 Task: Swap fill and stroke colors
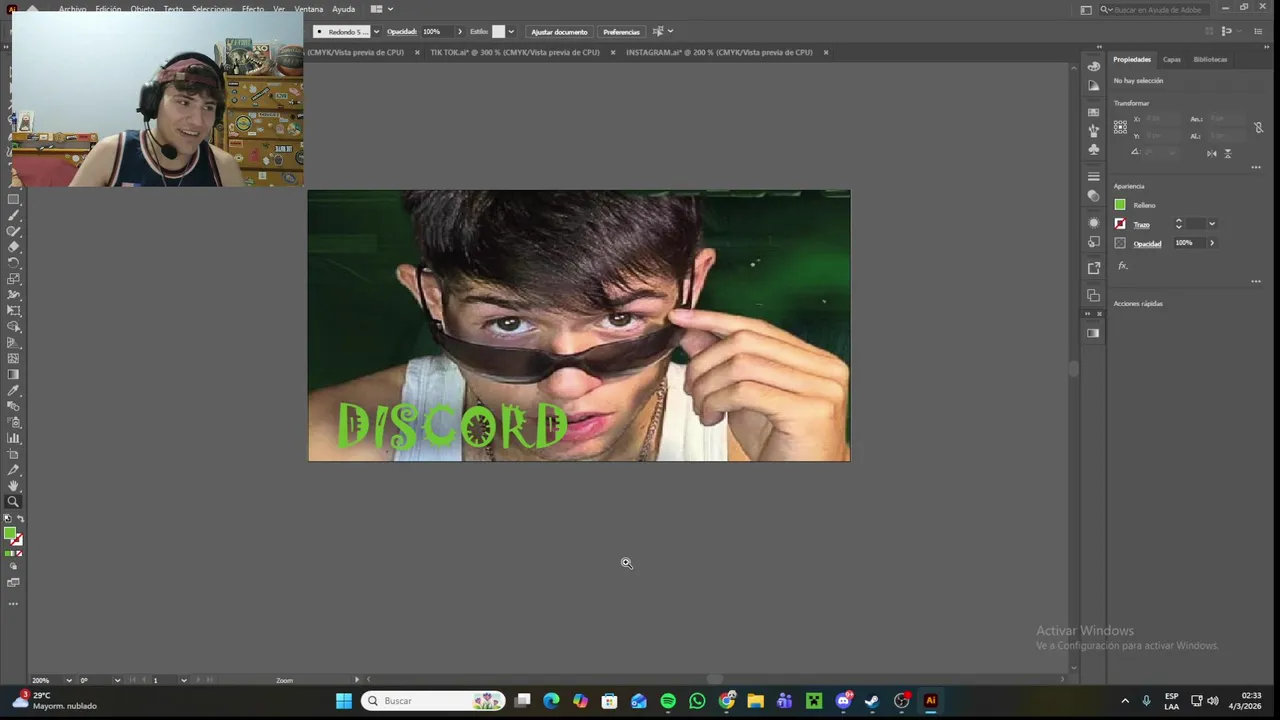click(x=21, y=518)
